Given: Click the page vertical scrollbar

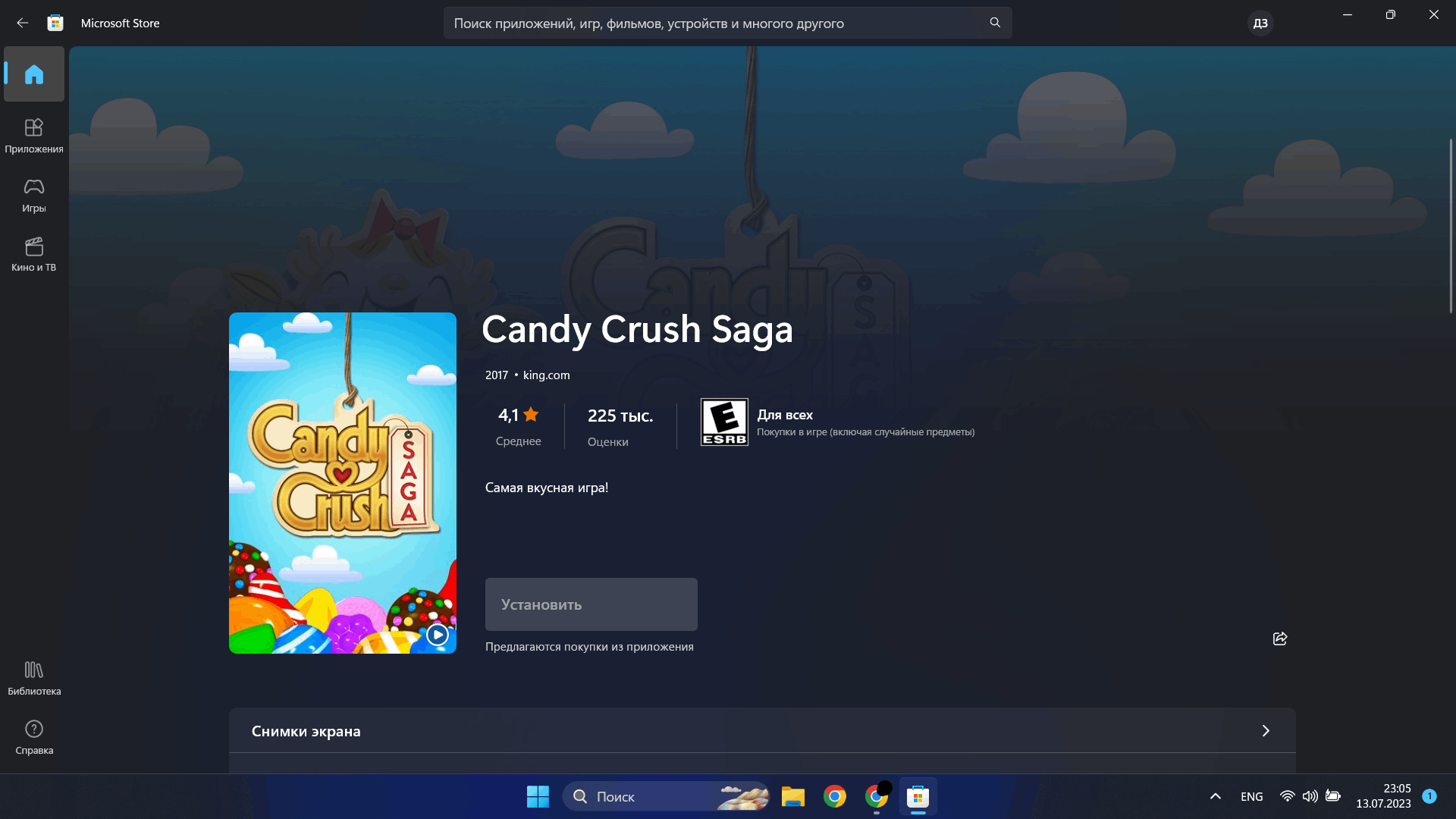Looking at the screenshot, I should (1451, 226).
